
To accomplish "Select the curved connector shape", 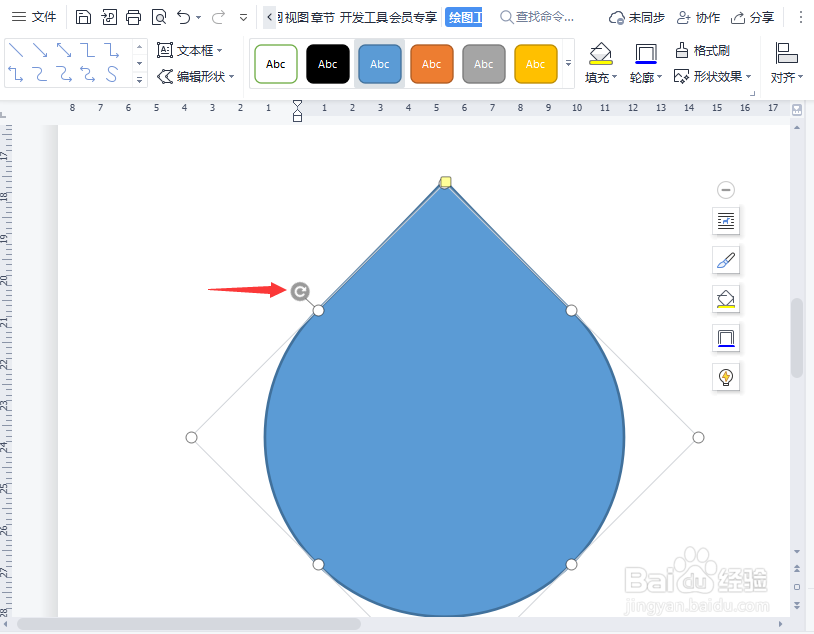I will [x=40, y=74].
